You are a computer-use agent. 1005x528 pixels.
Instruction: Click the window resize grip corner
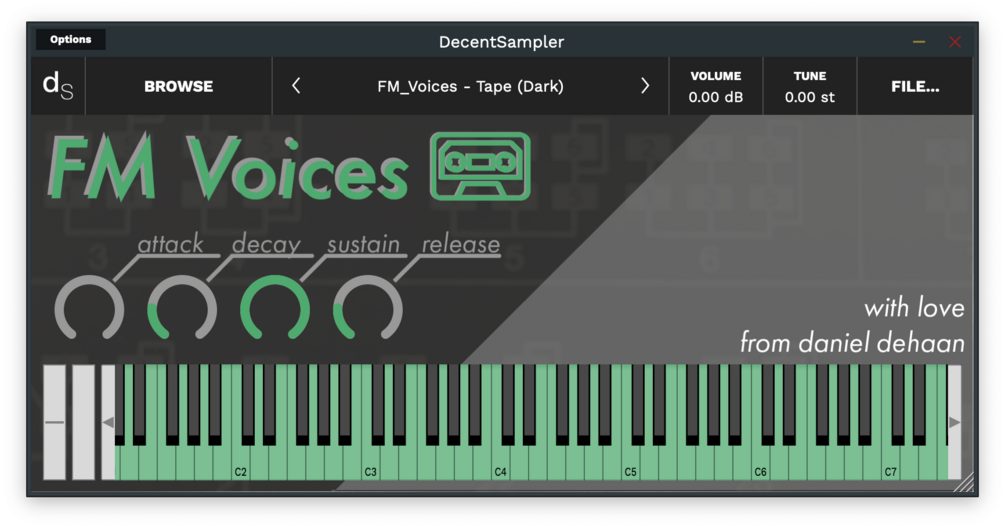coord(963,483)
